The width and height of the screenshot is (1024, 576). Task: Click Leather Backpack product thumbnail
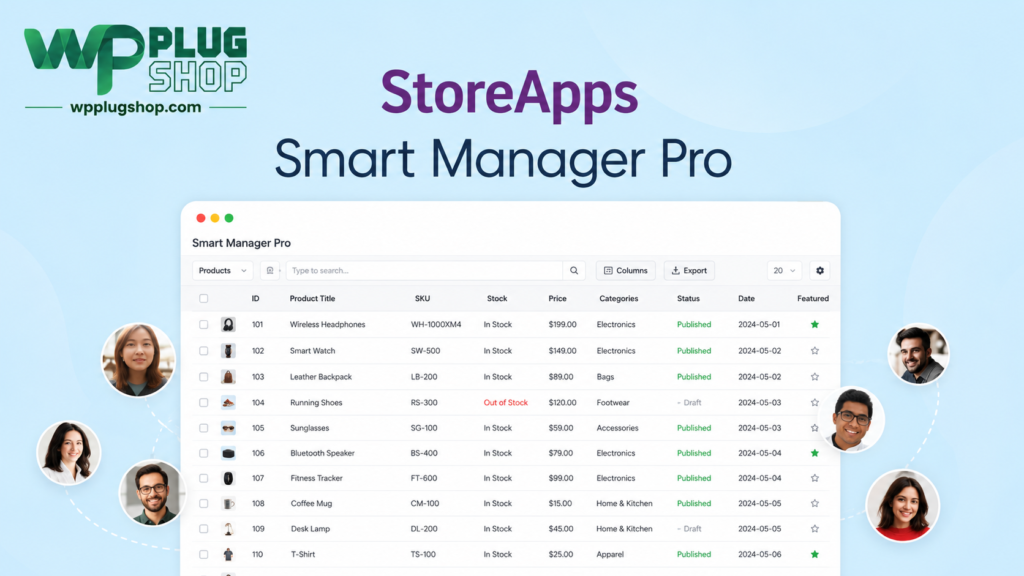[228, 377]
